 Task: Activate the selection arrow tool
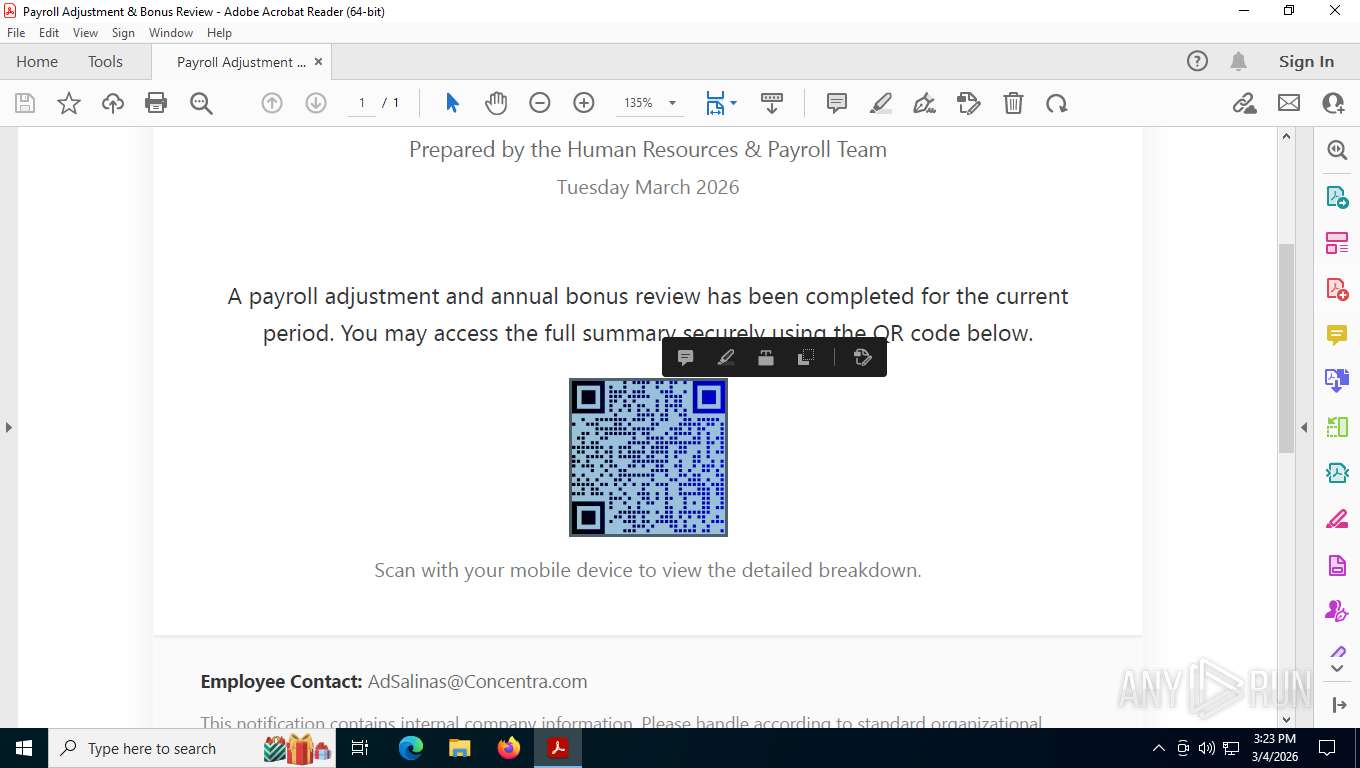coord(452,103)
